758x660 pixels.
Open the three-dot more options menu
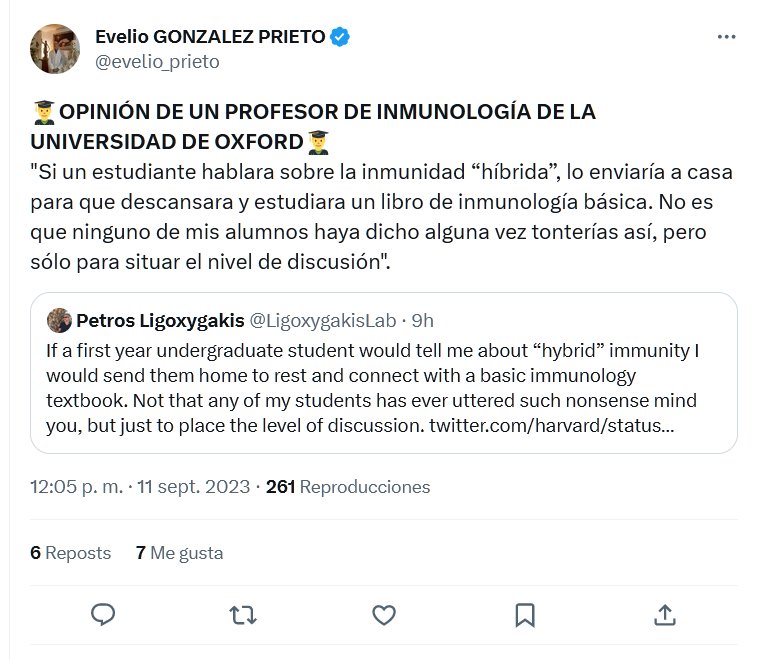point(727,37)
